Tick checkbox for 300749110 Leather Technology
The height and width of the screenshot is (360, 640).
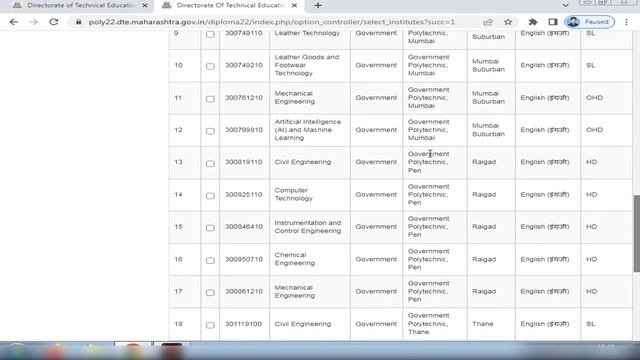210,34
